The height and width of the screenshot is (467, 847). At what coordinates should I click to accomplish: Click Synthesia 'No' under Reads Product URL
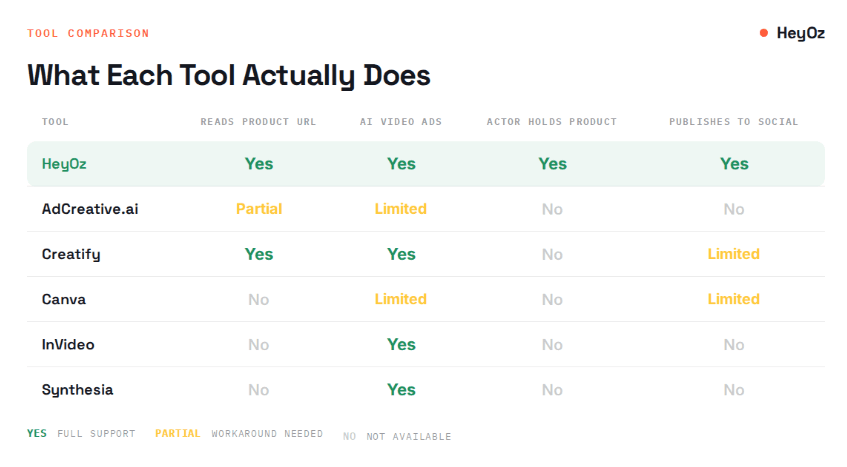259,390
